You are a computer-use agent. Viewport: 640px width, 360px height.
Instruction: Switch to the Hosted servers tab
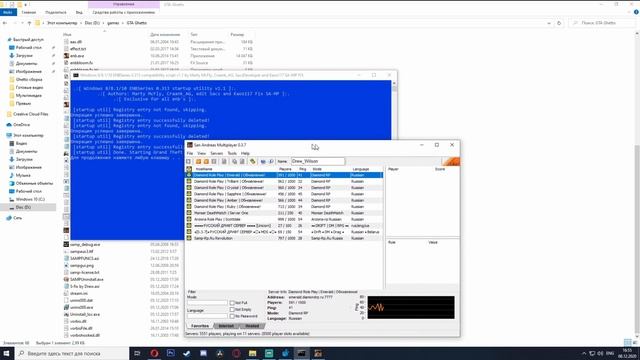point(252,326)
